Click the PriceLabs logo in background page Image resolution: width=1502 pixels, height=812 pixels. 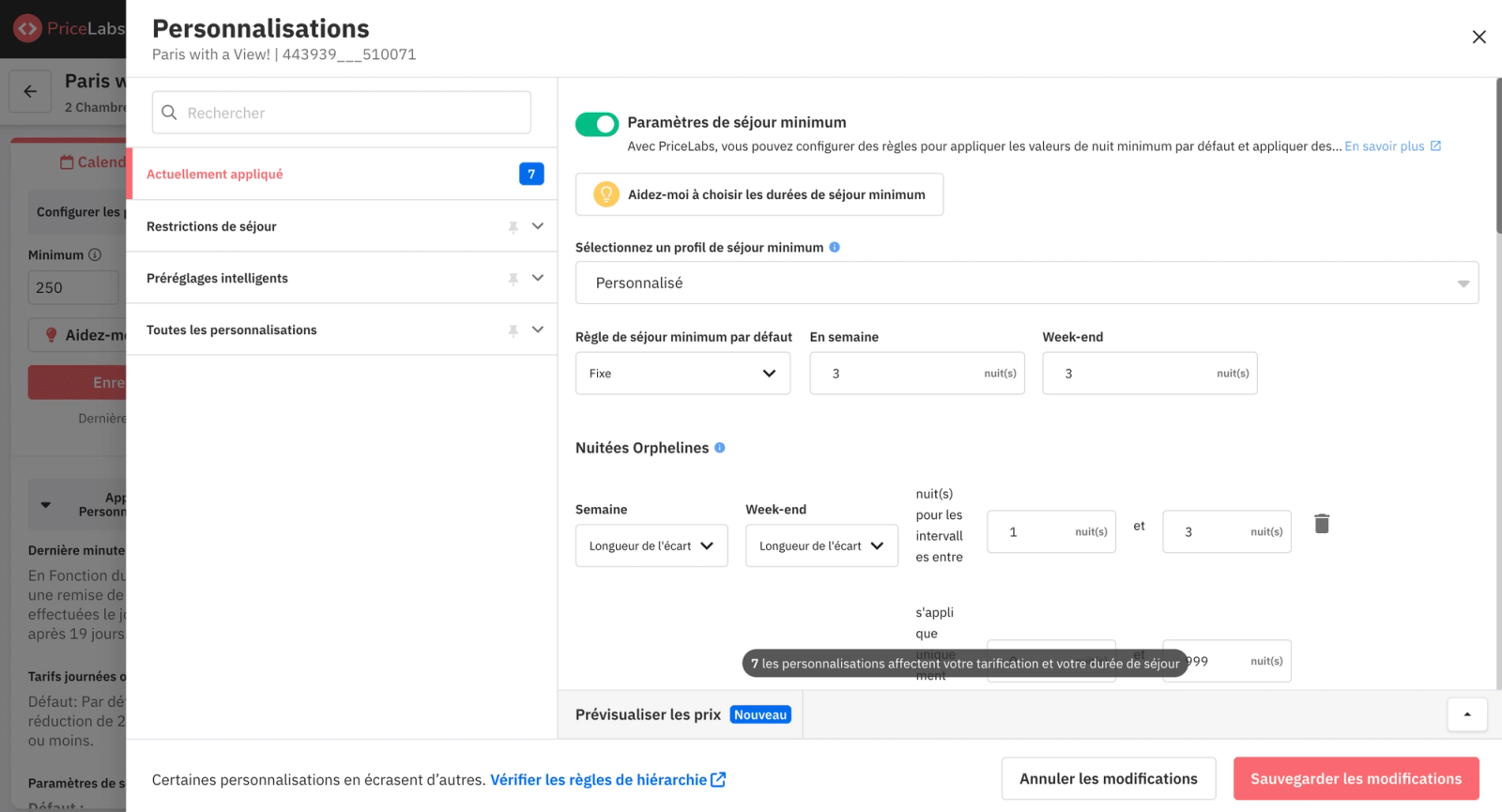pyautogui.click(x=69, y=28)
